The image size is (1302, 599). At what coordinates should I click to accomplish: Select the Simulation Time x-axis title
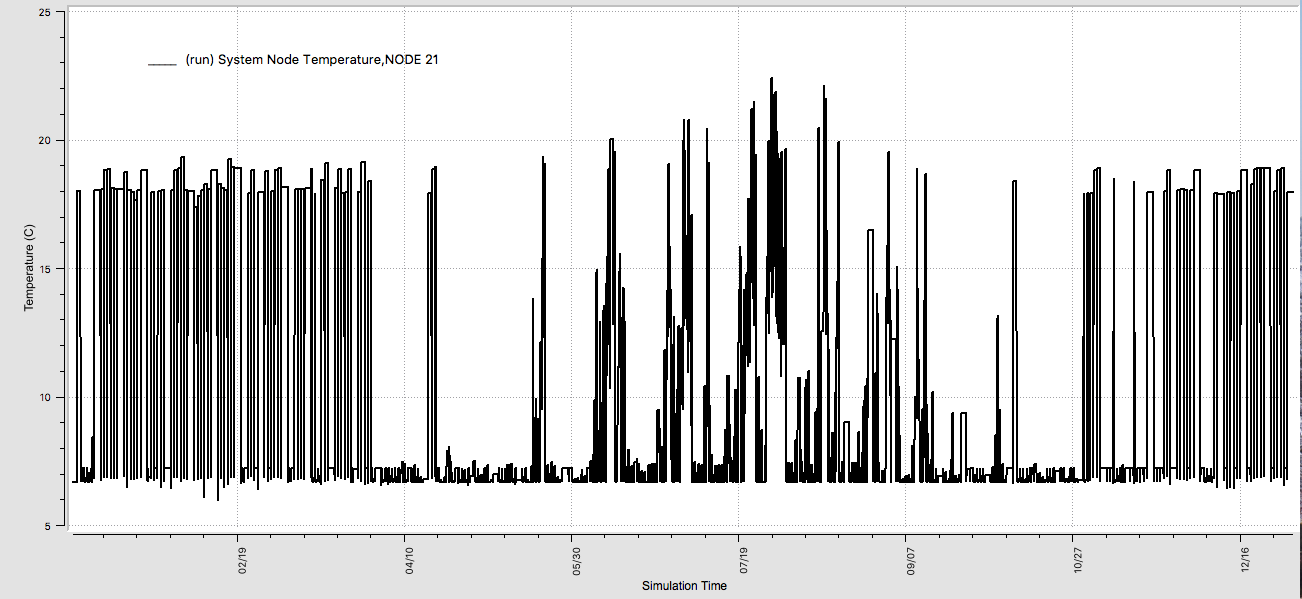pos(684,586)
